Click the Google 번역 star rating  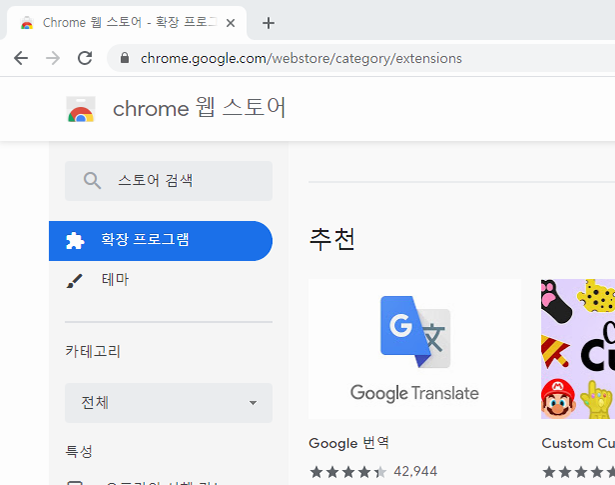click(348, 472)
